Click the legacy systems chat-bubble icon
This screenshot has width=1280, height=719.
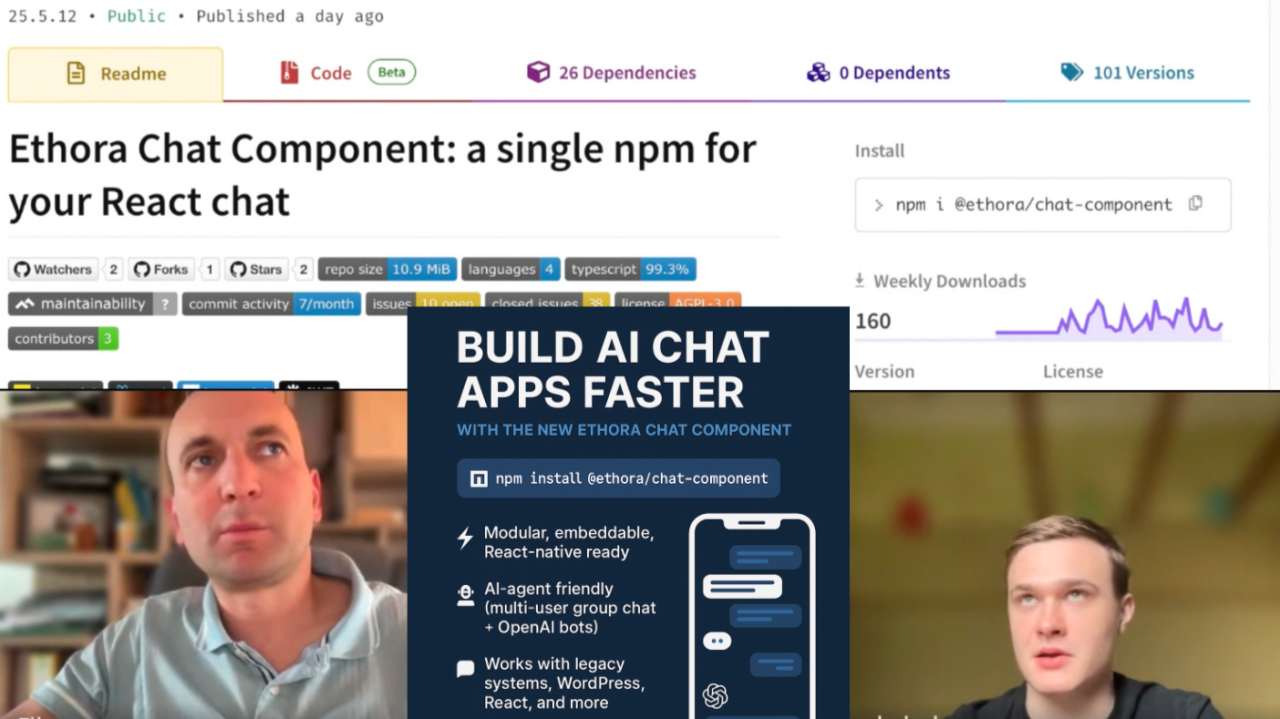tap(465, 669)
